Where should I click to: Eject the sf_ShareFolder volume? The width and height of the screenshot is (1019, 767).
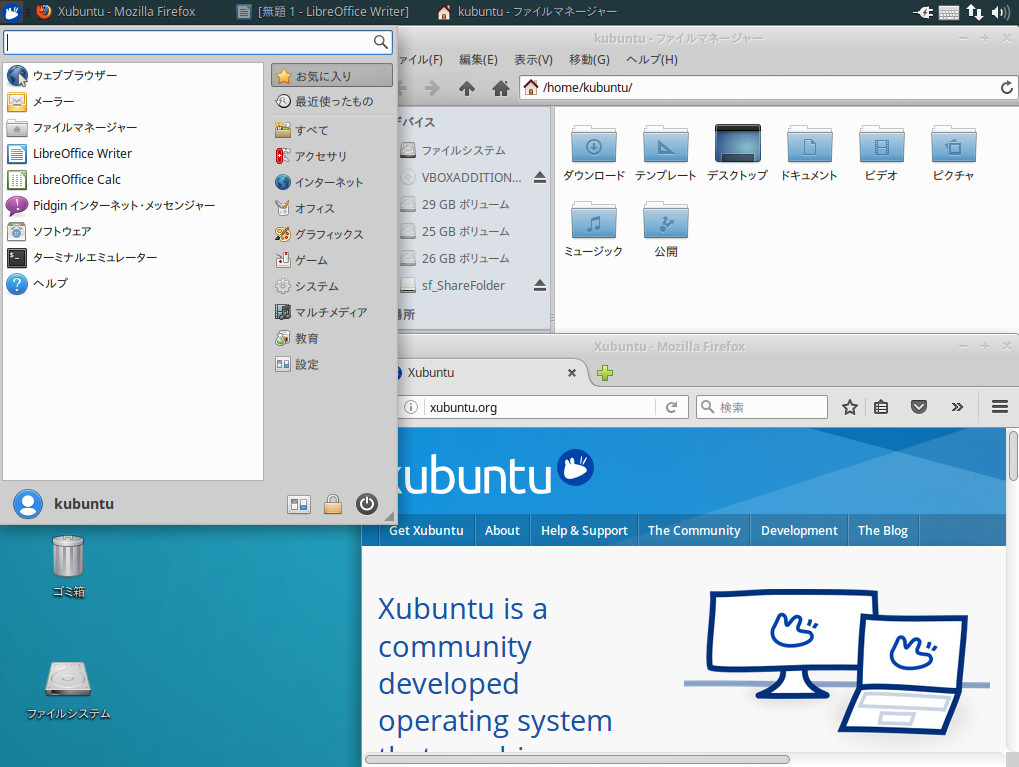[x=539, y=285]
